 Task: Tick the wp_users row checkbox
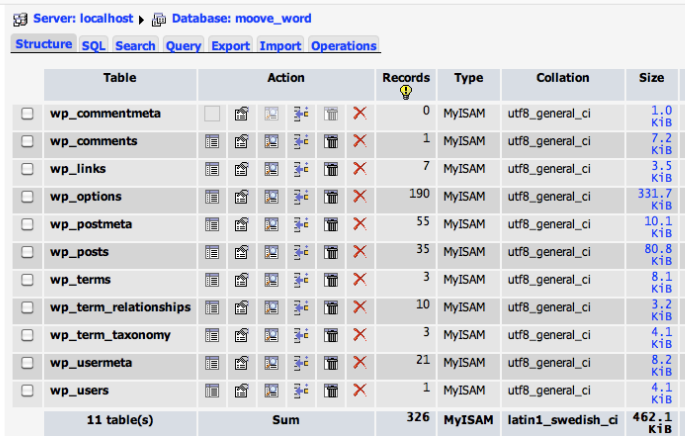[x=27, y=391]
